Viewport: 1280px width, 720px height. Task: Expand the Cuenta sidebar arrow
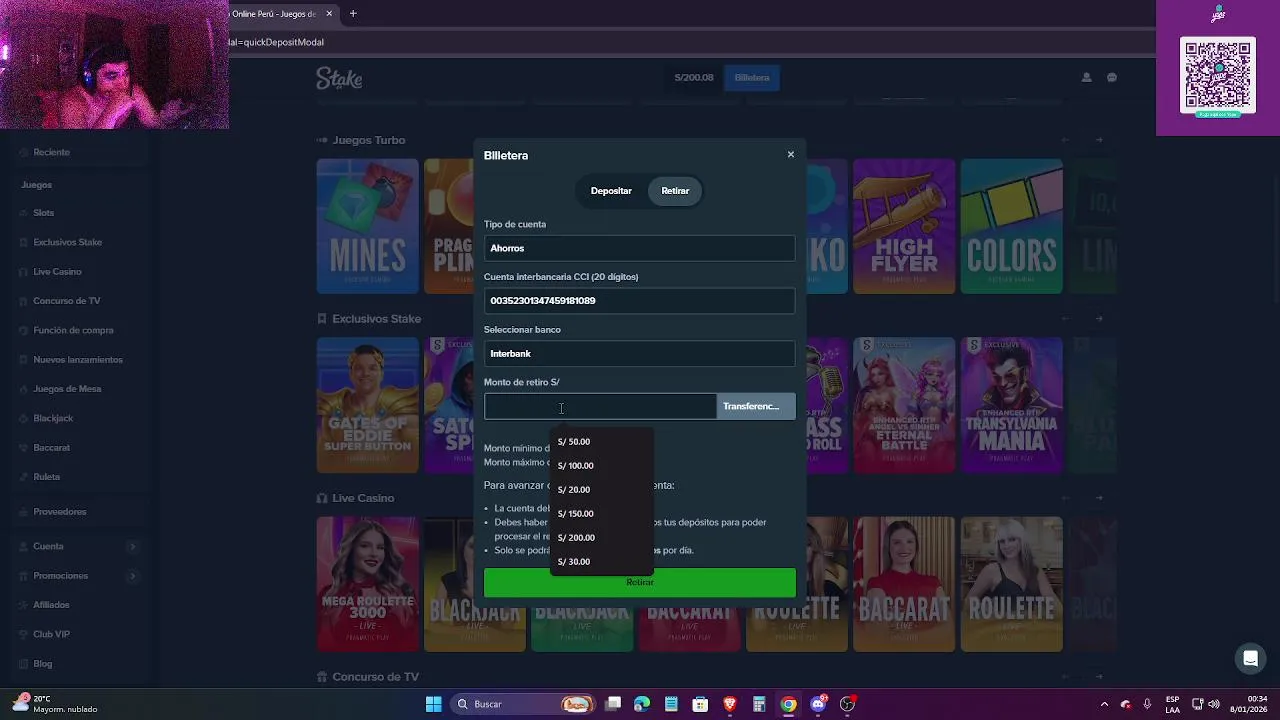(x=132, y=547)
